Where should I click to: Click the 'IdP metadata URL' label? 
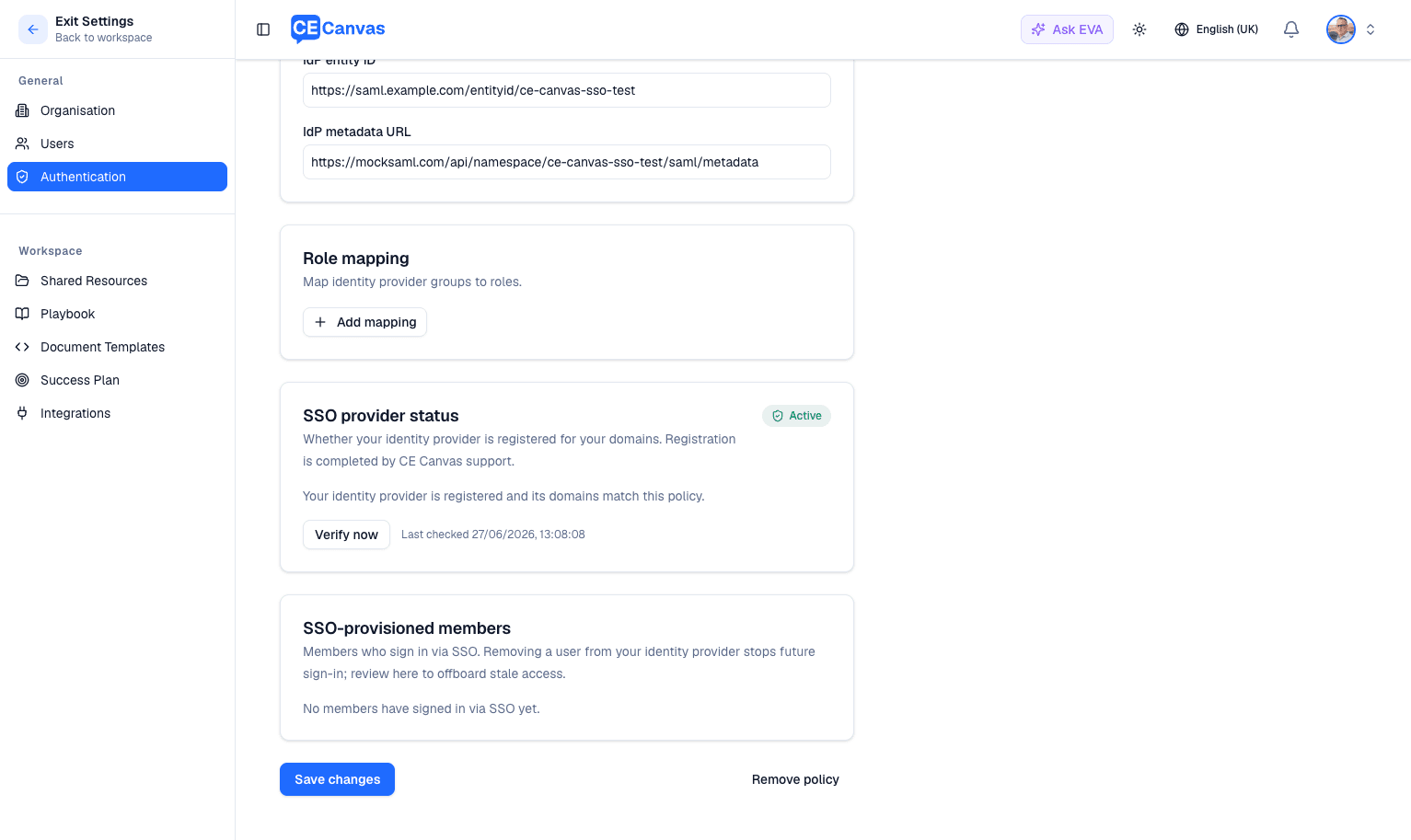pyautogui.click(x=357, y=132)
